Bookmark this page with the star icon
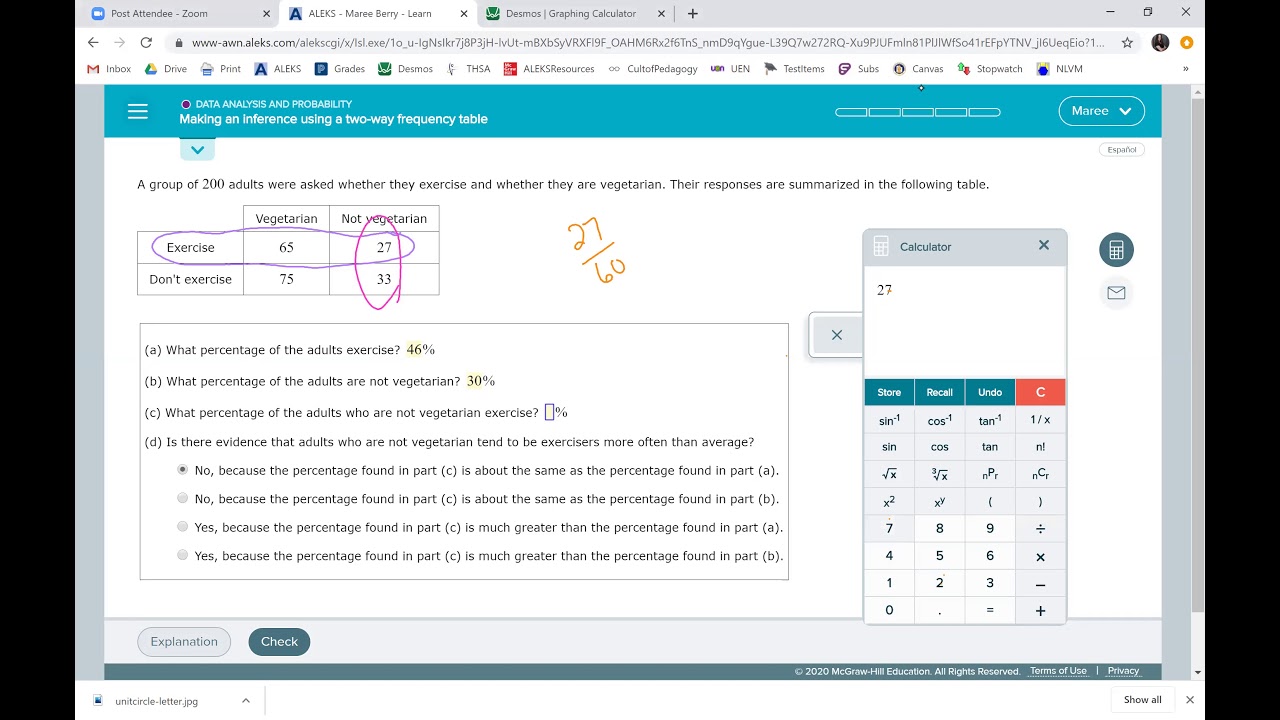Screen dimensions: 1280x720 point(1127,43)
